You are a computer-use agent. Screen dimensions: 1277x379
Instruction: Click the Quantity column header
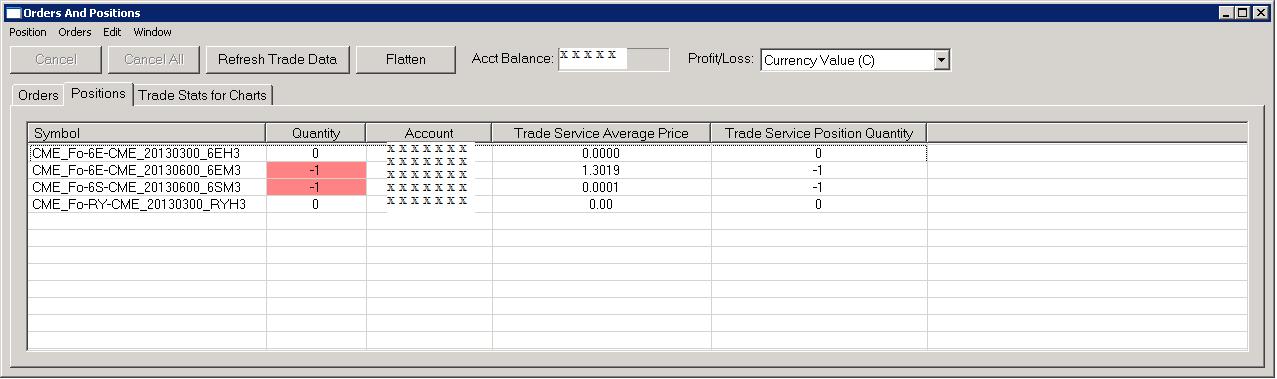316,133
